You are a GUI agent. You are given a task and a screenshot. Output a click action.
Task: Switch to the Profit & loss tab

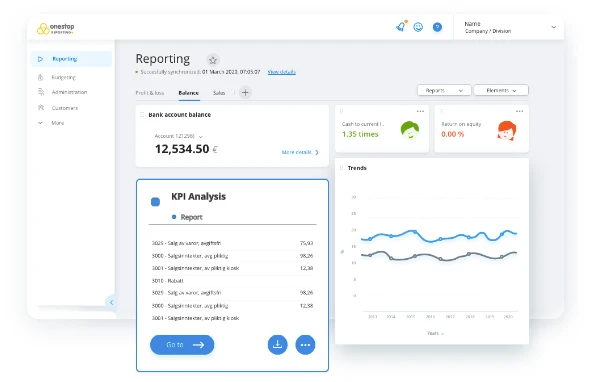pyautogui.click(x=150, y=93)
